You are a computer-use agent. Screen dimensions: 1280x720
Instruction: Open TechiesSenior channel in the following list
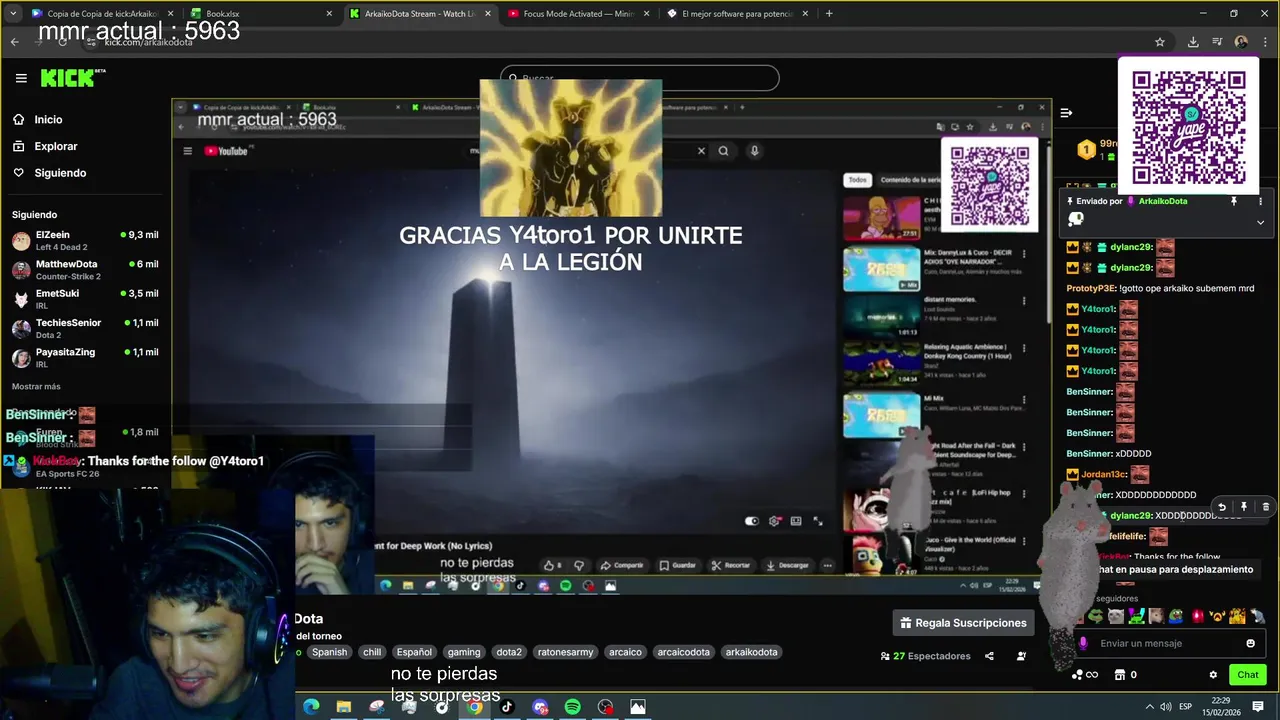85,329
